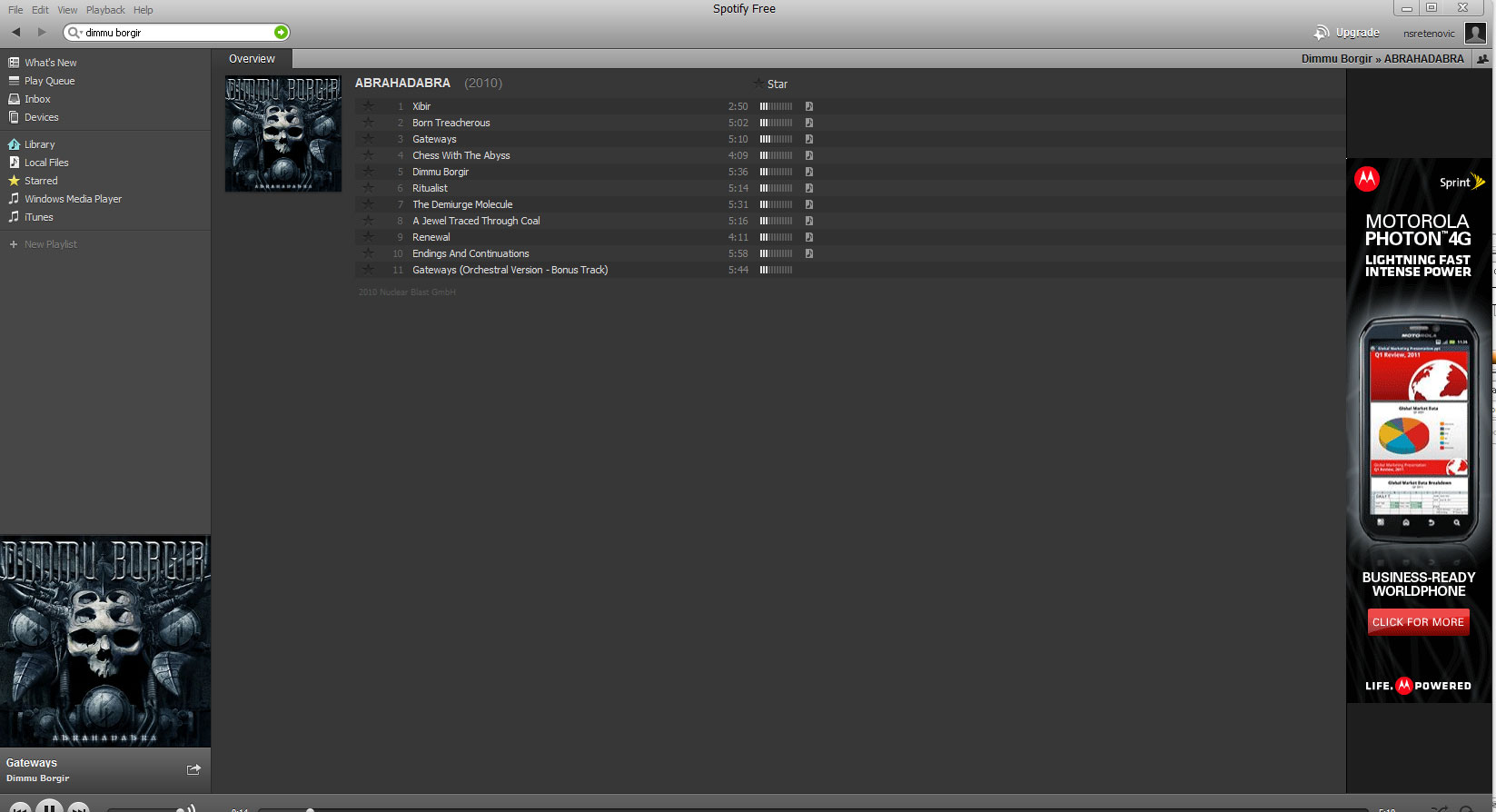Open the Playback menu
Image resolution: width=1496 pixels, height=812 pixels.
[x=105, y=10]
